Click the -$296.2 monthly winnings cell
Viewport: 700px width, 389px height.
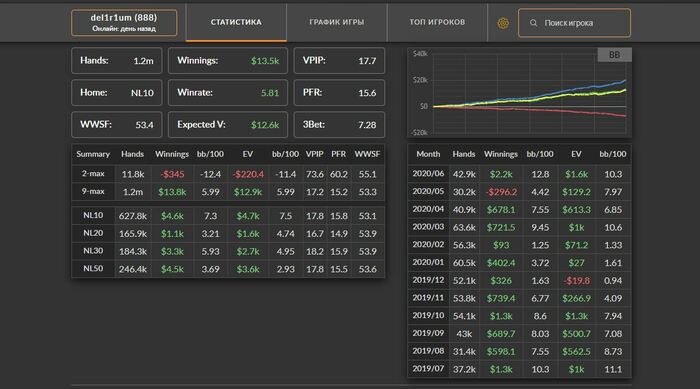click(501, 192)
